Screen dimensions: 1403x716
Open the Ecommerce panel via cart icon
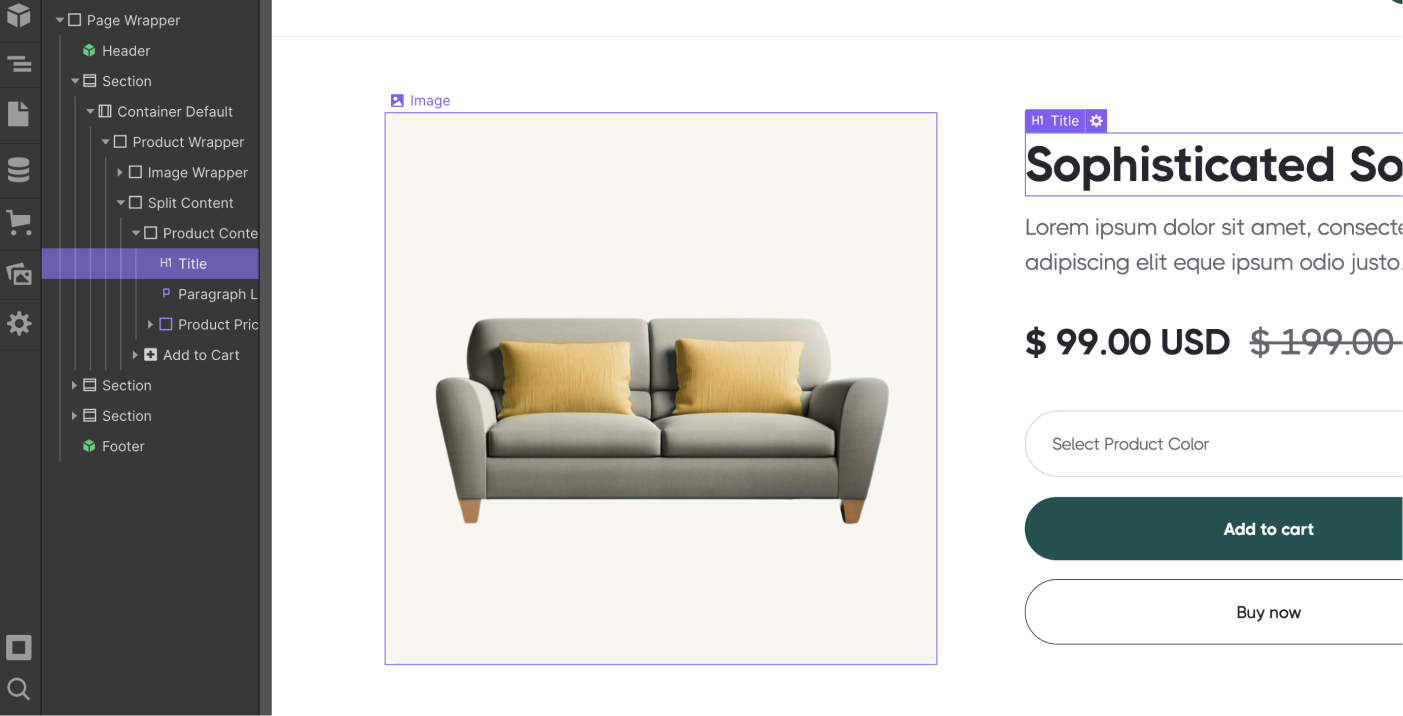20,222
